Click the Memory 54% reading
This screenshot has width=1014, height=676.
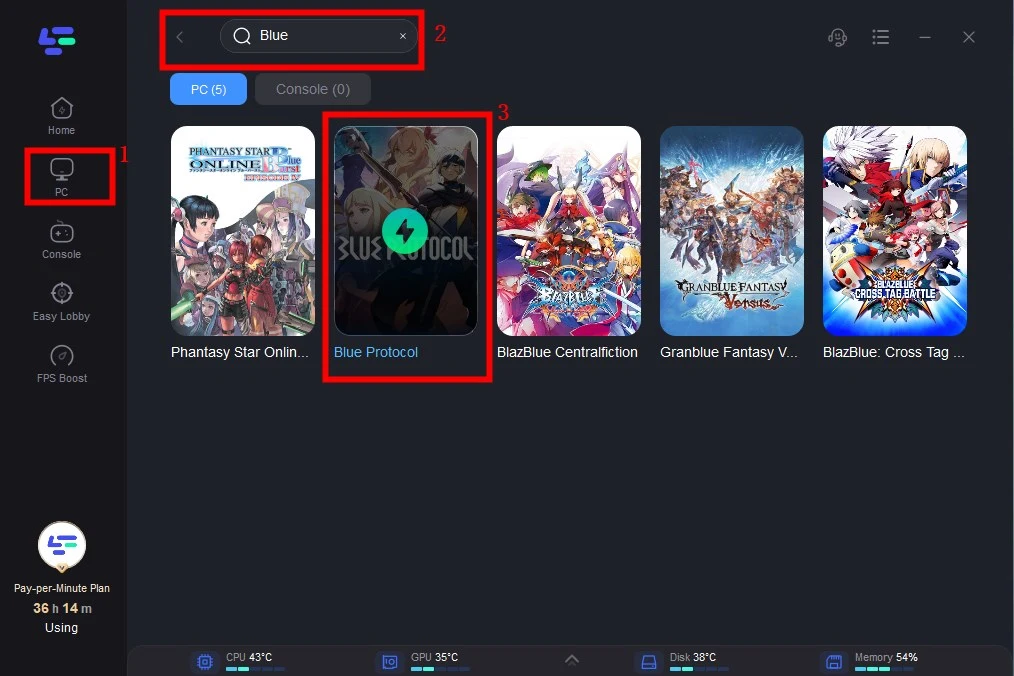click(x=886, y=657)
